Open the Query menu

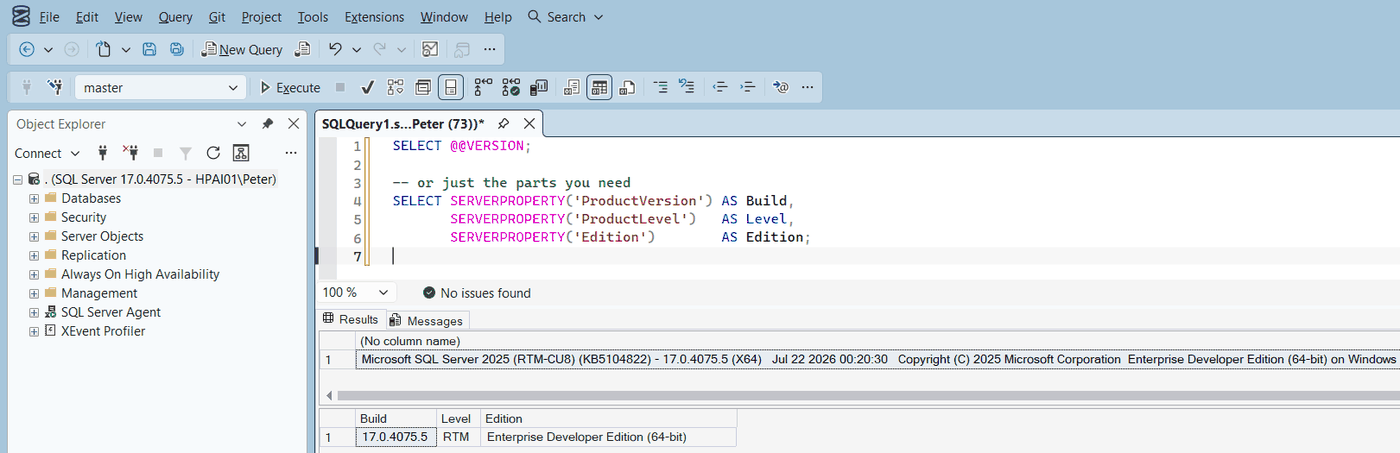pyautogui.click(x=176, y=17)
